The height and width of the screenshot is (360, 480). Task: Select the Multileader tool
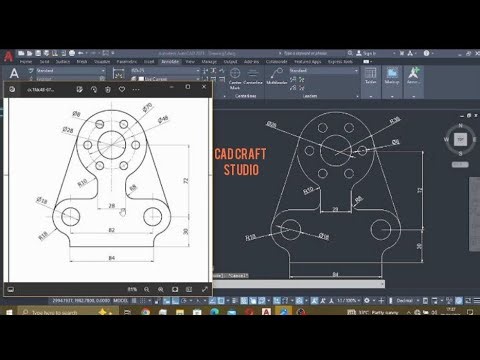coord(277,76)
